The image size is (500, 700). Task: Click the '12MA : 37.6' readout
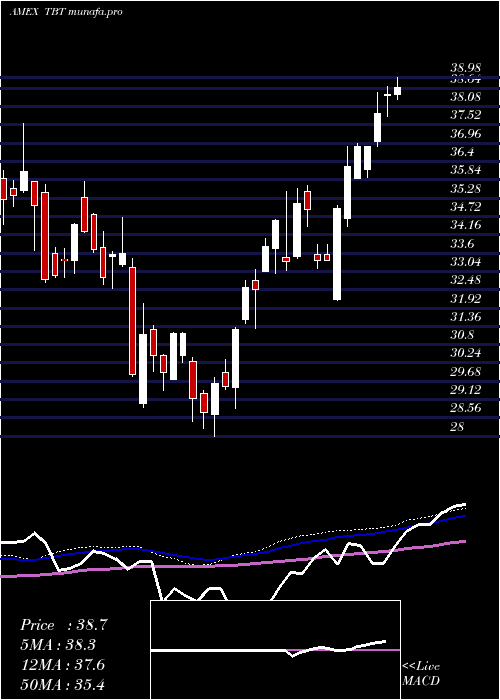pos(62,665)
